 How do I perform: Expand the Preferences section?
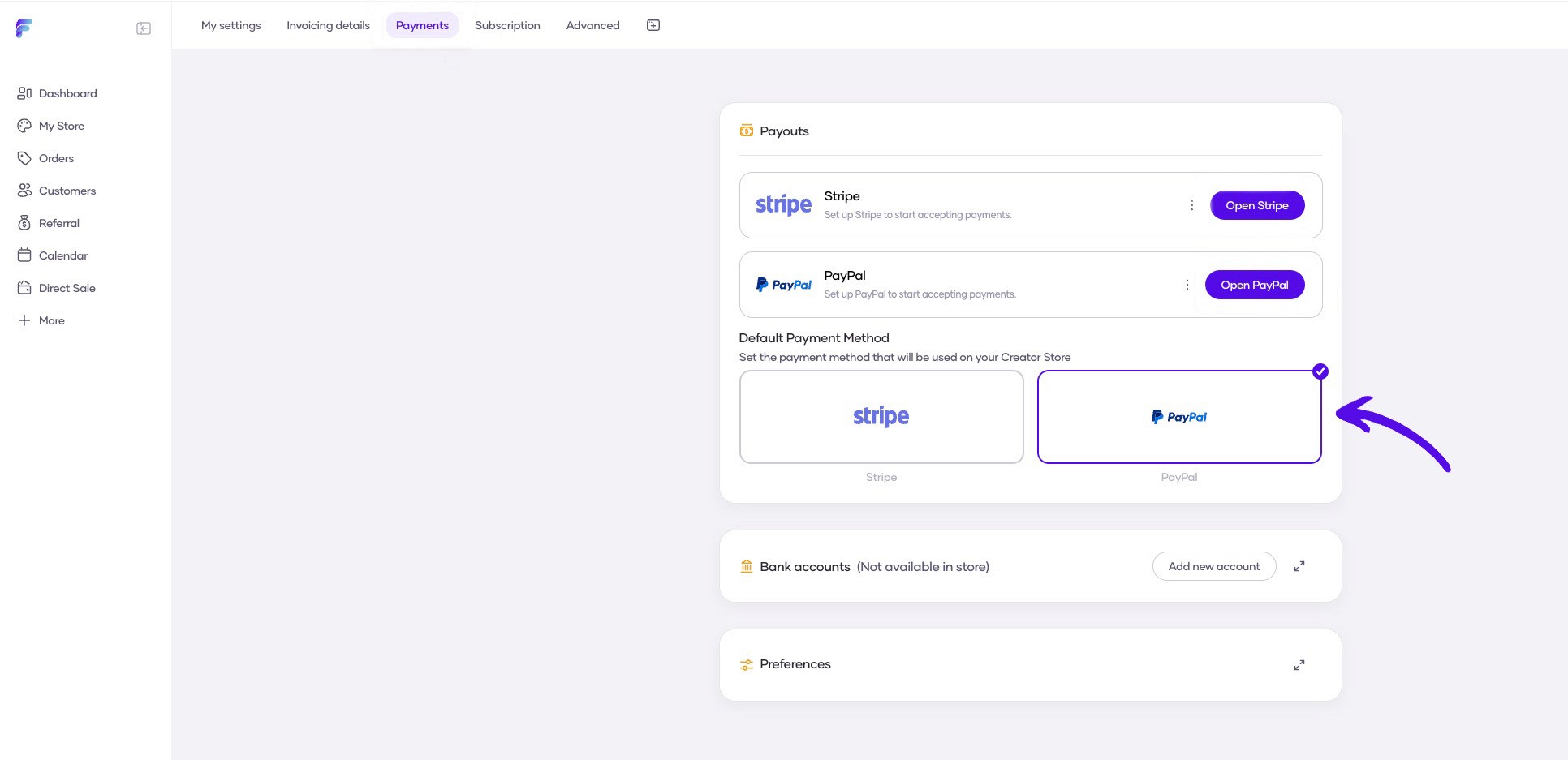coord(1299,665)
